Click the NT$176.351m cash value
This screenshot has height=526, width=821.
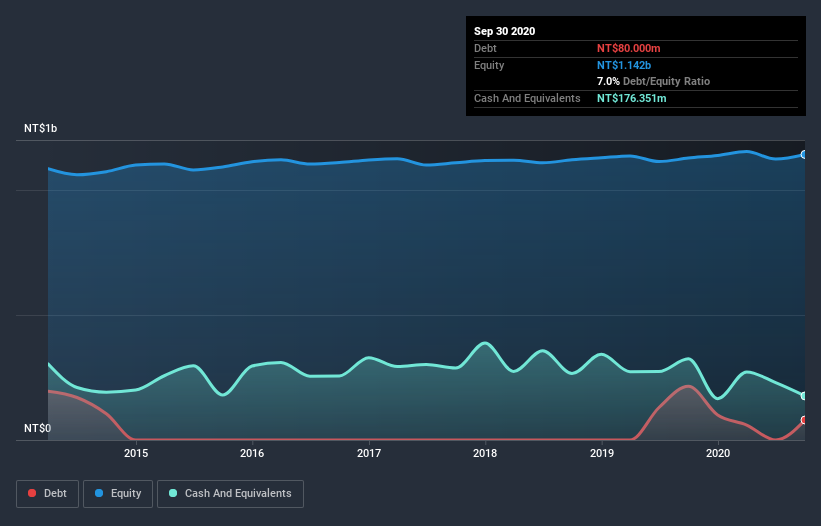pyautogui.click(x=631, y=98)
